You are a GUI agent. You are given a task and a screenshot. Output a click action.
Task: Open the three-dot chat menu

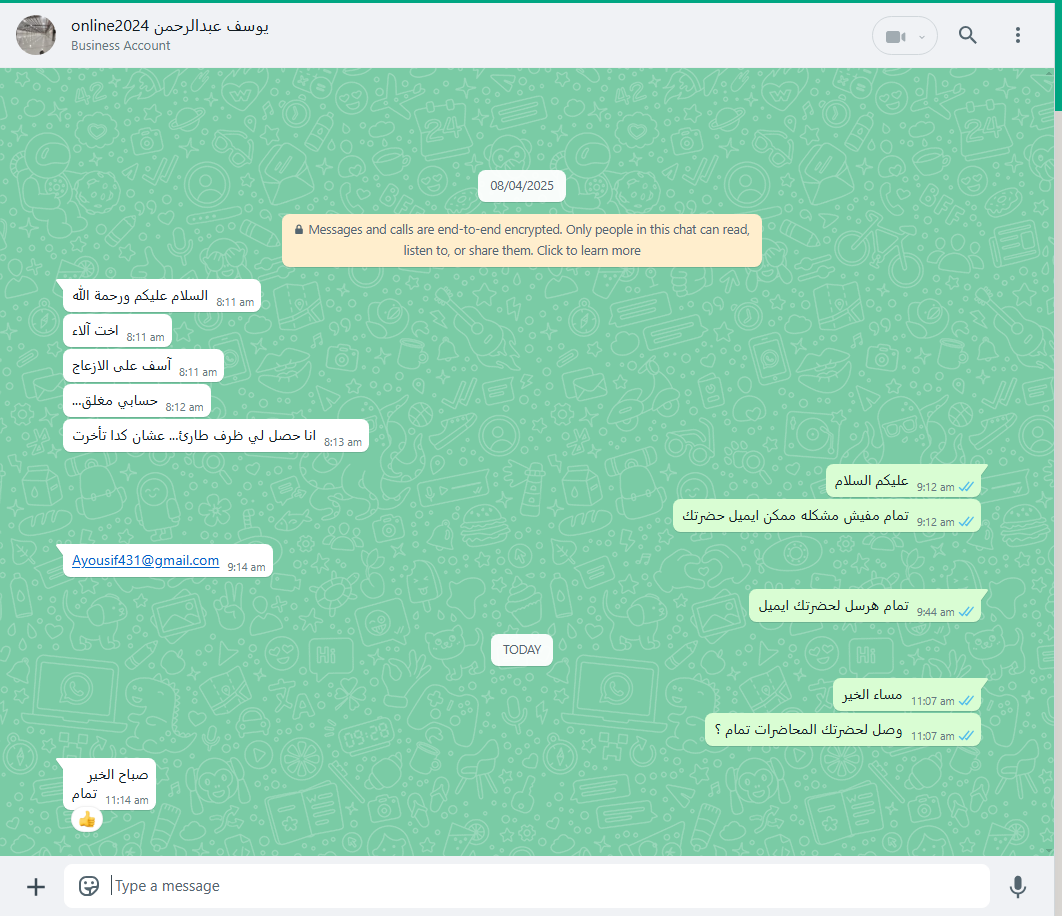1017,35
